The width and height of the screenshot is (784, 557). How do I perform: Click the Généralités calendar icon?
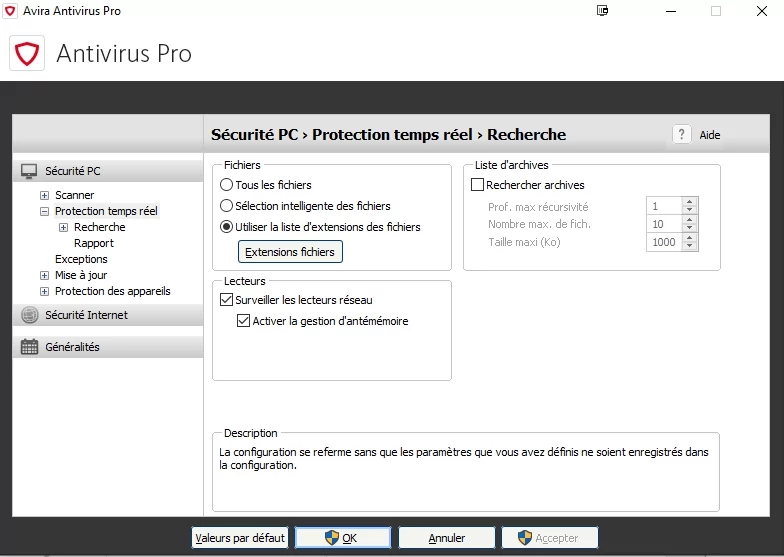point(30,346)
